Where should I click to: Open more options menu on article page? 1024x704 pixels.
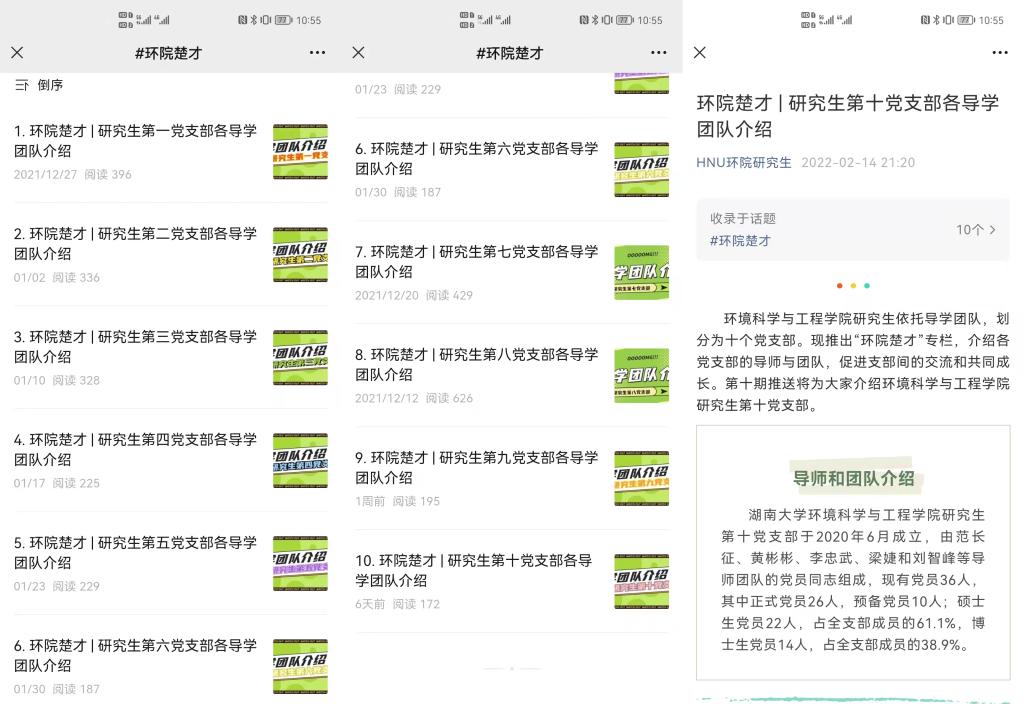coord(1000,52)
